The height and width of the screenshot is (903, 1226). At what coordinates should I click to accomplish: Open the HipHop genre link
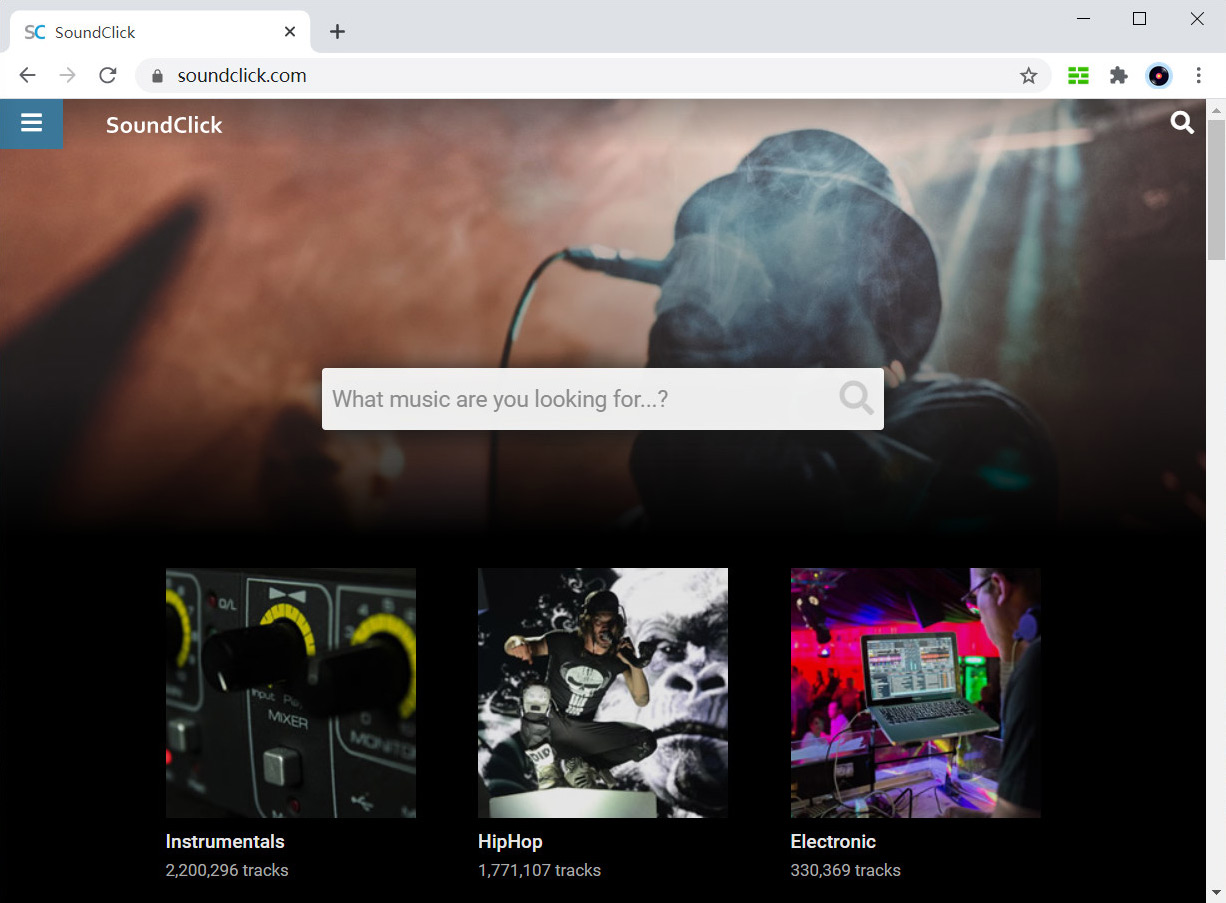[510, 841]
